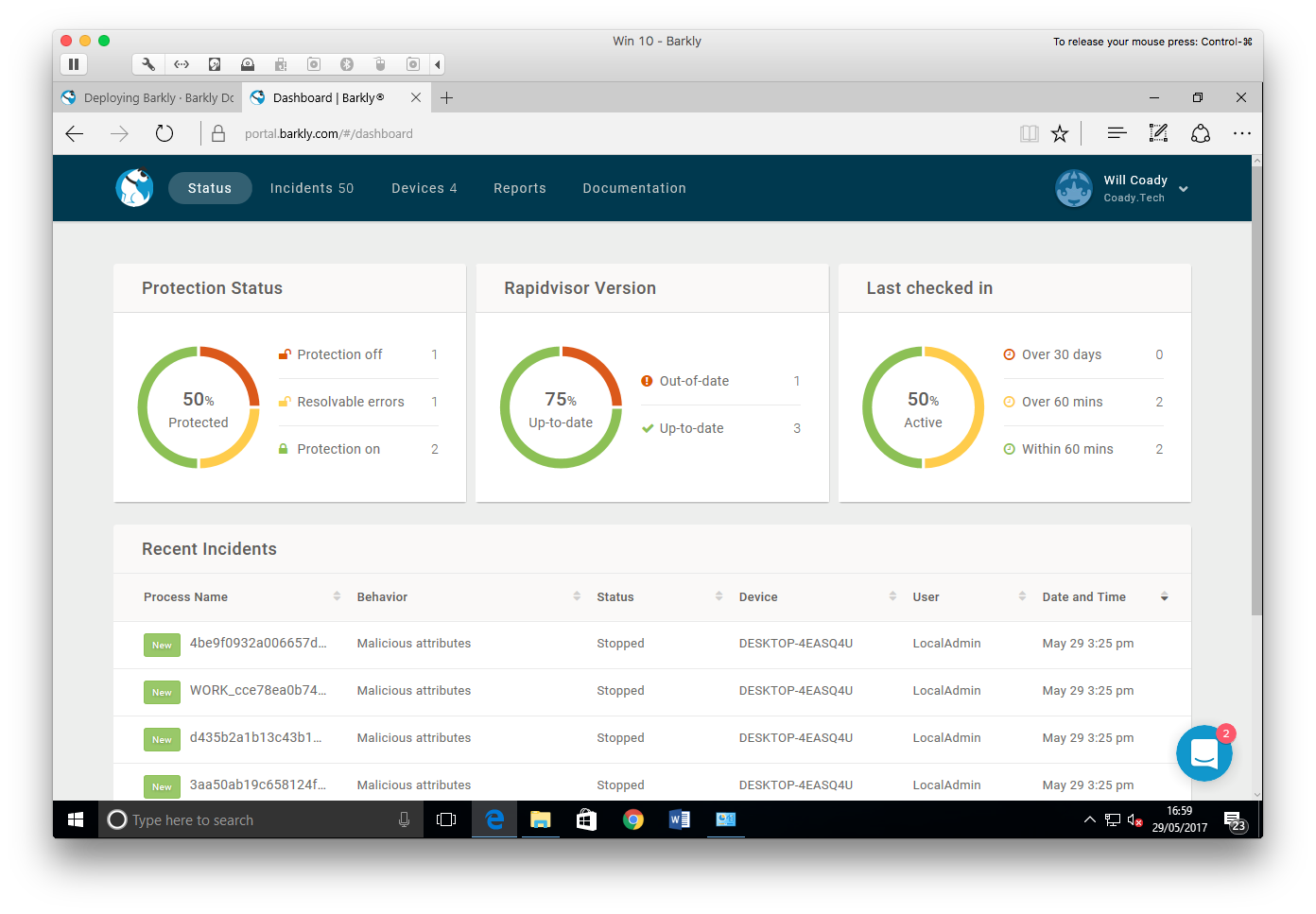Viewport: 1316px width, 914px height.
Task: Open the Edge hub icon
Action: [x=1117, y=134]
